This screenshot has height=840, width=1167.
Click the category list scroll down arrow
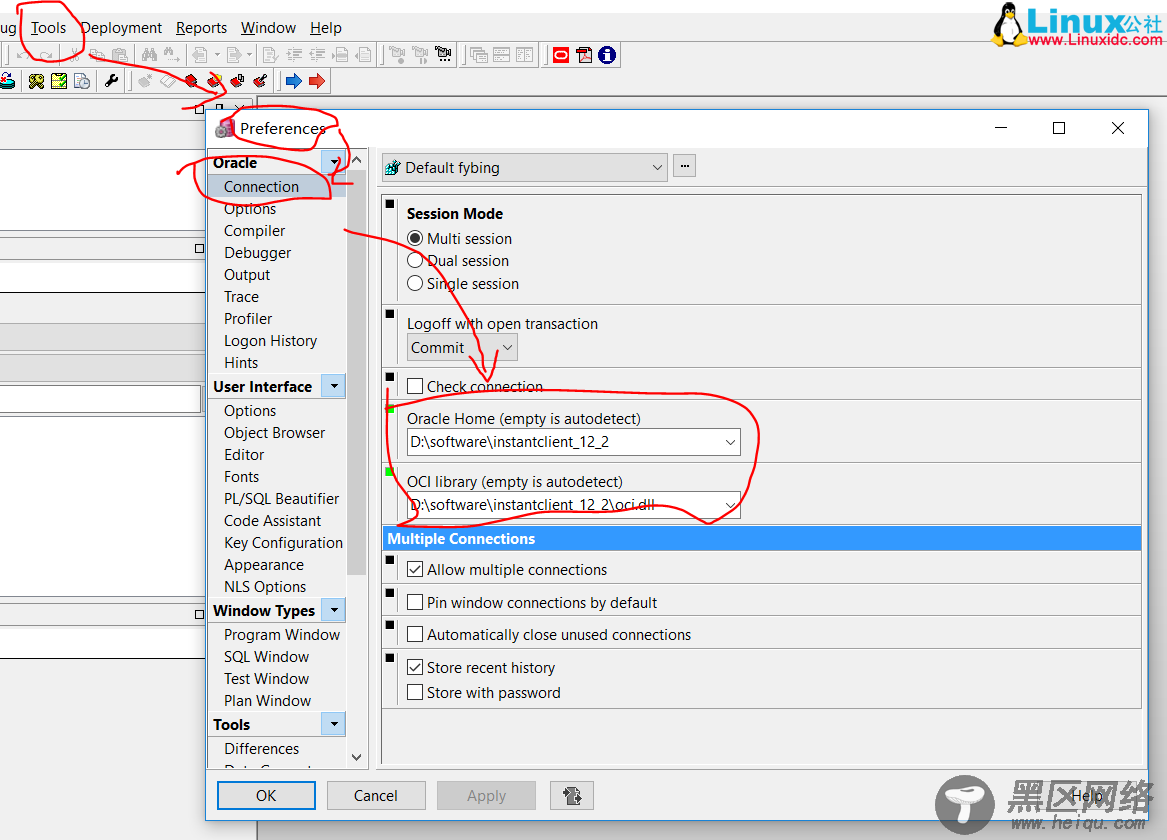[357, 757]
